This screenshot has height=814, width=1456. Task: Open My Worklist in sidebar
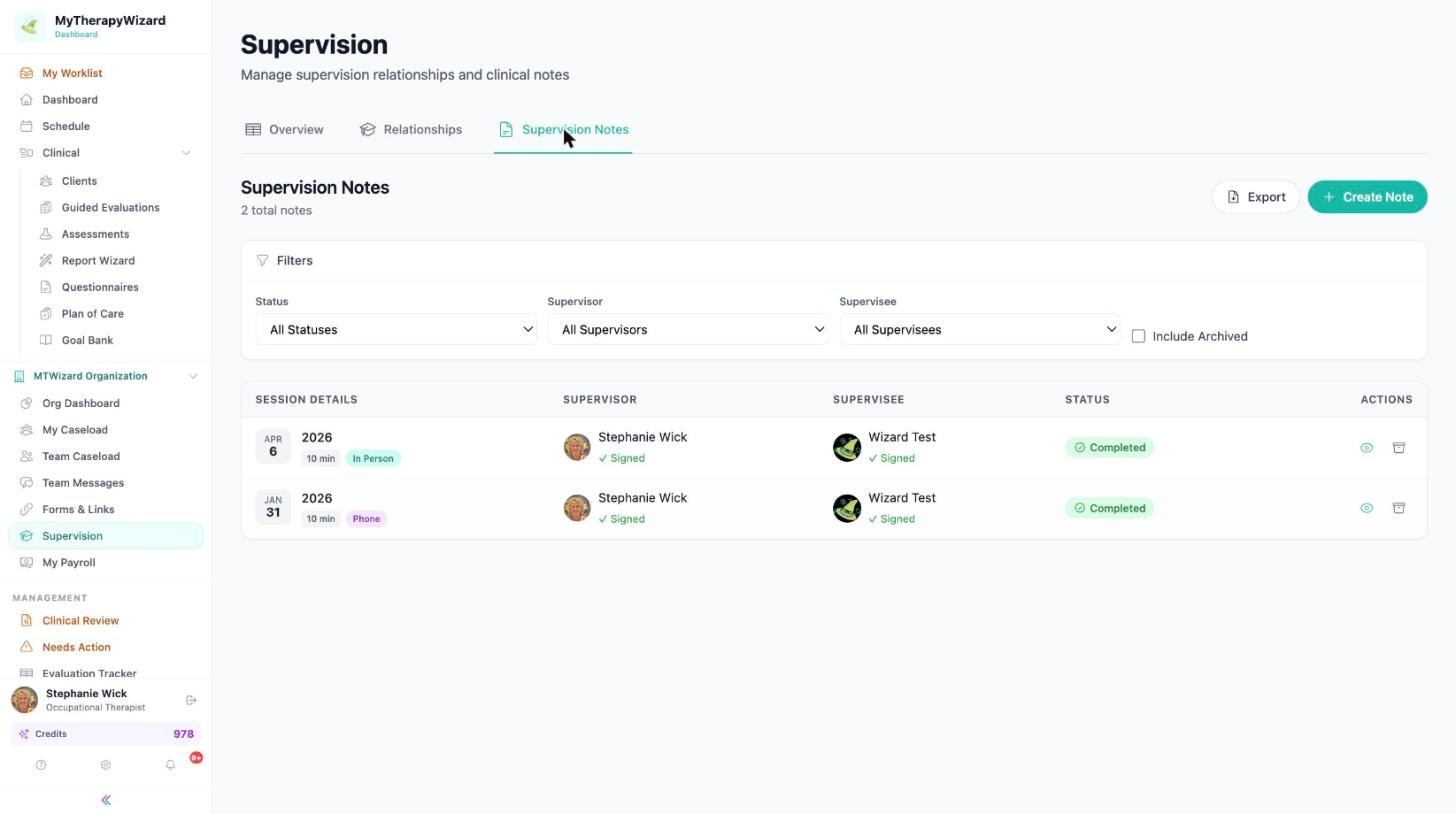click(72, 73)
